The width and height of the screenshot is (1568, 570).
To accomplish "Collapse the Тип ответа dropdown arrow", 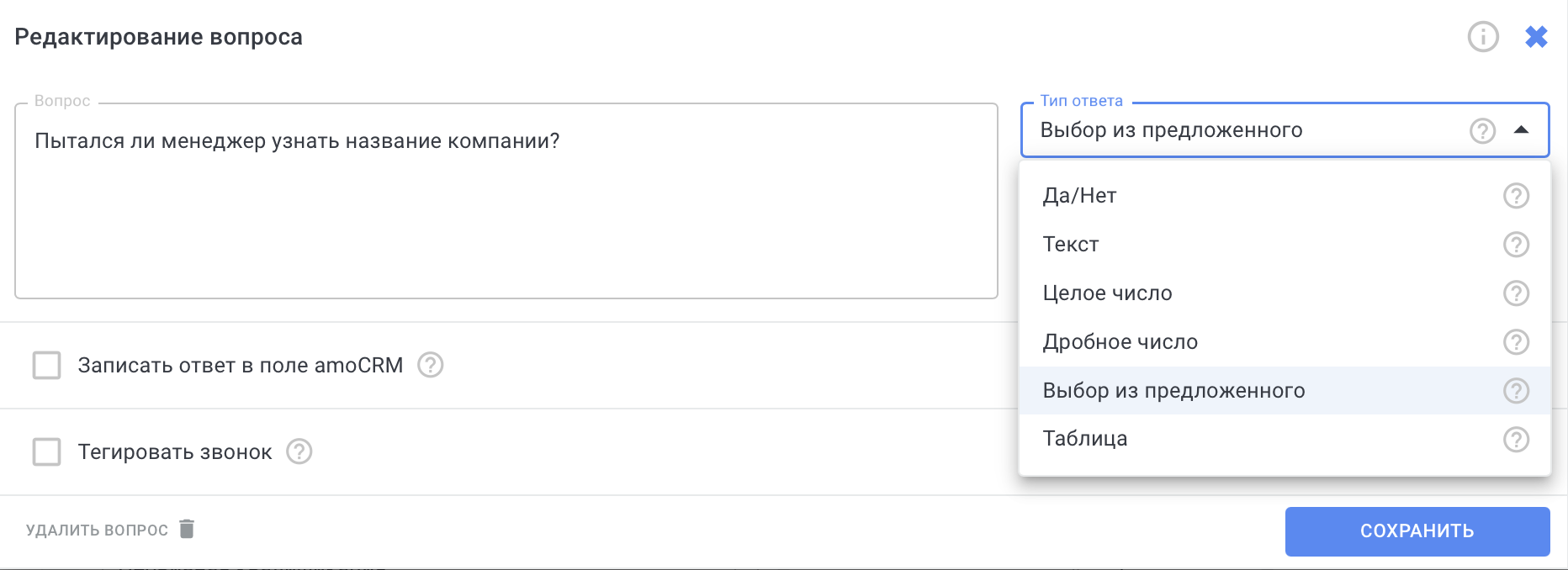I will 1521,130.
